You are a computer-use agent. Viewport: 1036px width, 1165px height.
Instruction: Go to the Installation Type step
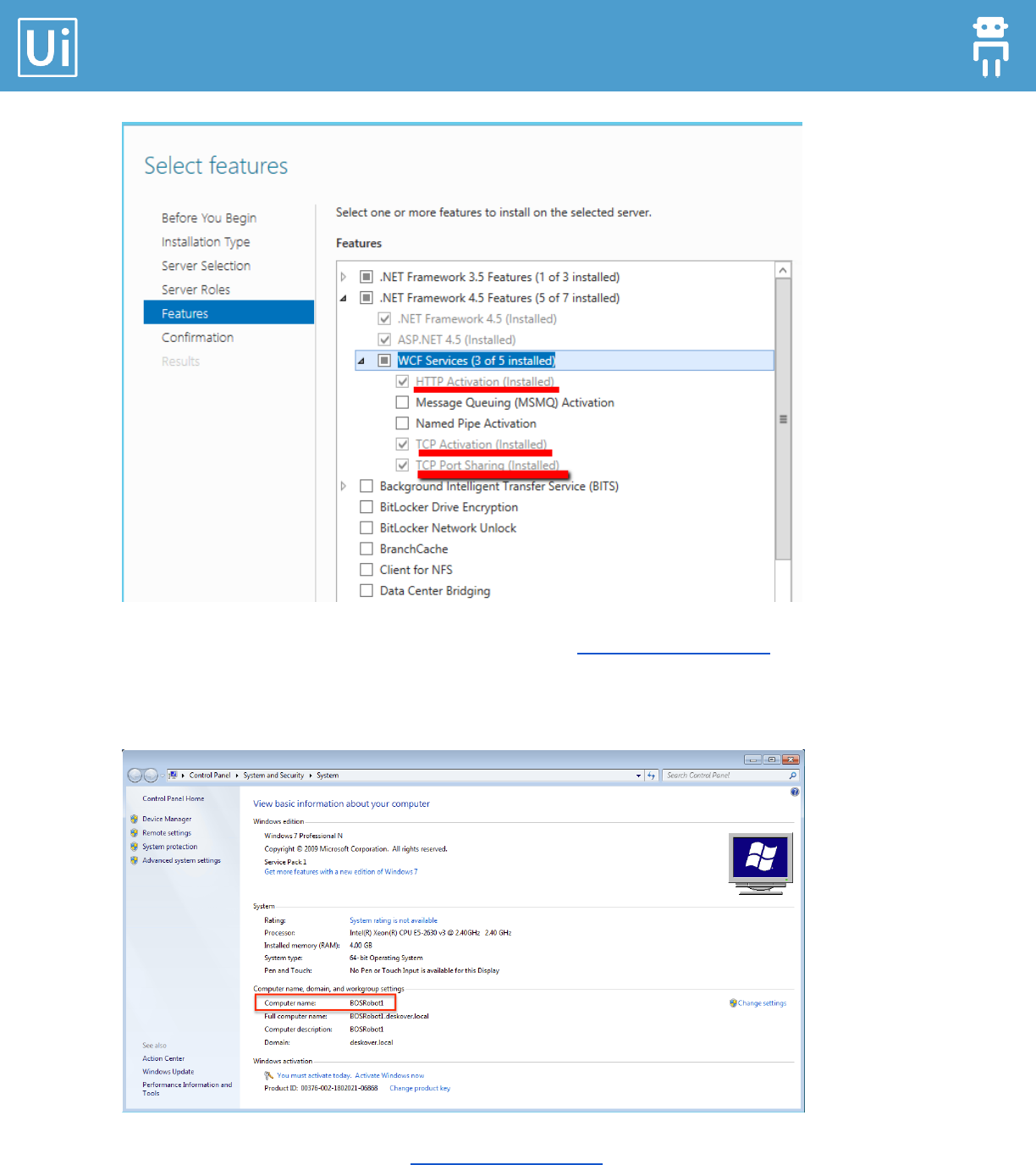pos(206,242)
